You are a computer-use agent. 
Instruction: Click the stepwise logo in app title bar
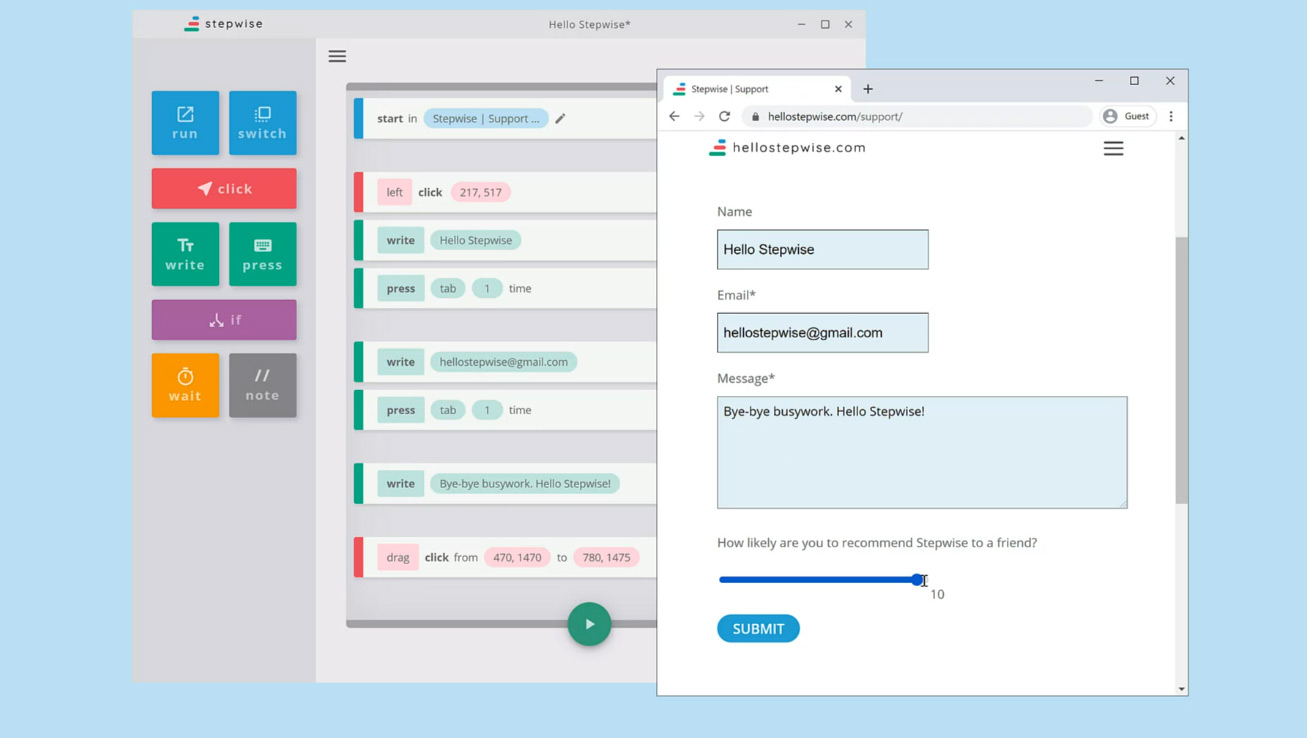pyautogui.click(x=224, y=24)
